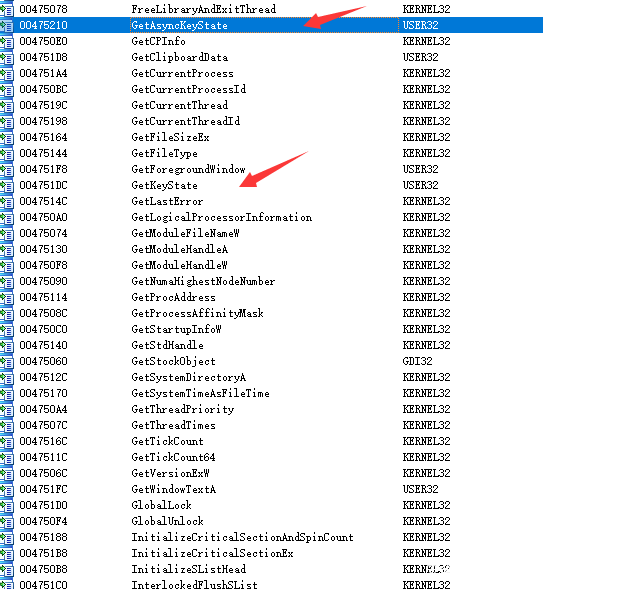
Task: Click the import icon beside GetForegroundWindow
Action: (7, 170)
